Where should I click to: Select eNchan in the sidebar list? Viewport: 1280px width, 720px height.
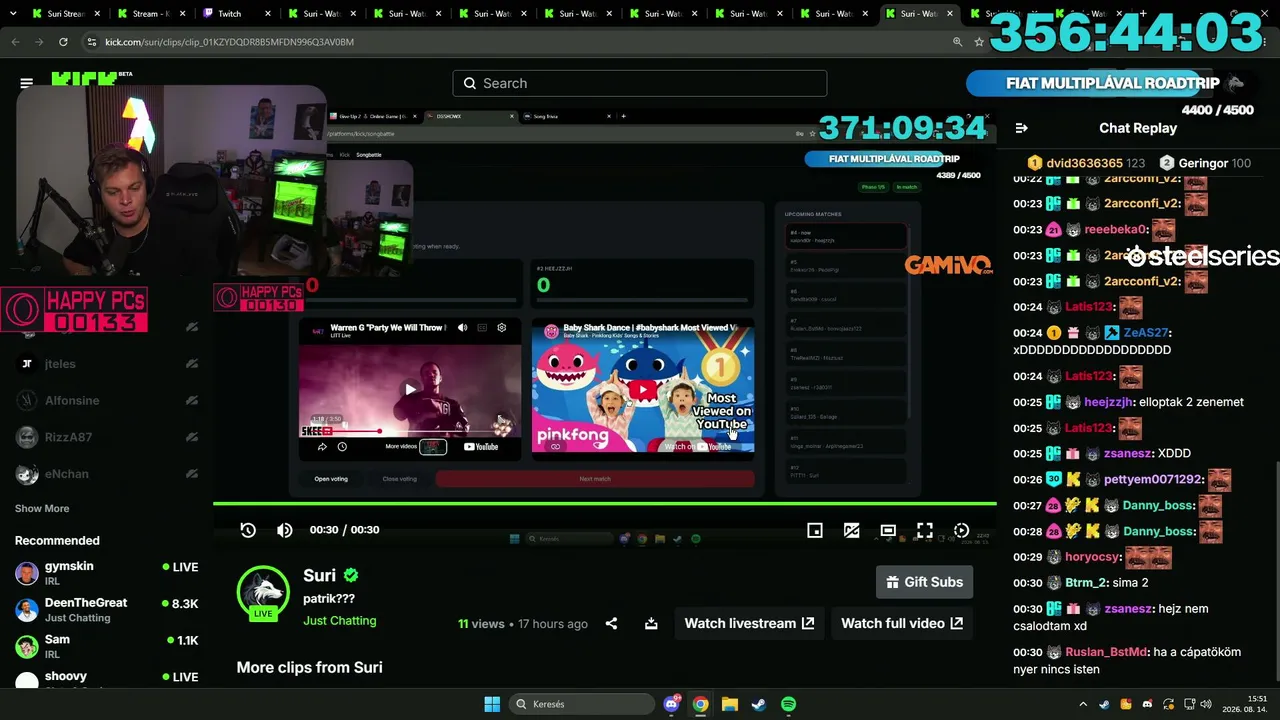pyautogui.click(x=106, y=474)
